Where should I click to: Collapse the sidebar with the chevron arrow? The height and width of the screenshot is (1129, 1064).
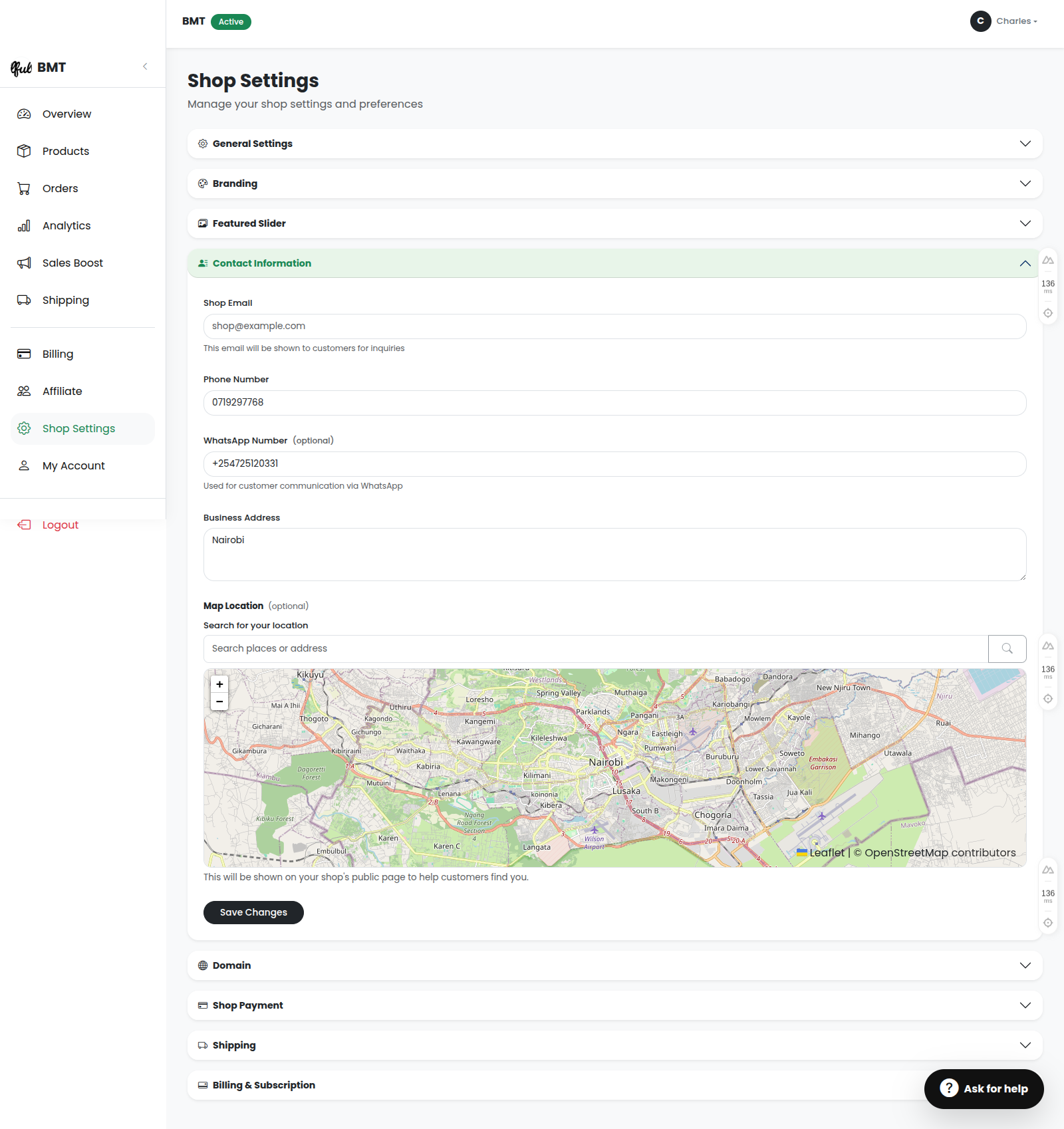point(145,66)
